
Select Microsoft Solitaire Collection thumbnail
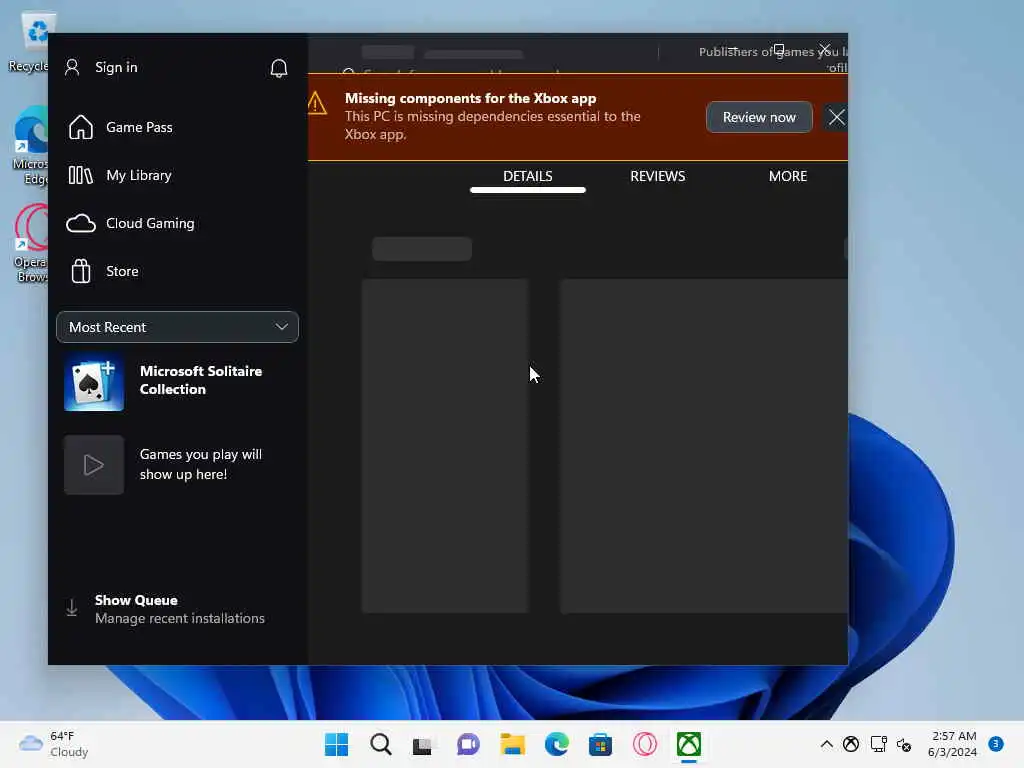click(x=93, y=381)
